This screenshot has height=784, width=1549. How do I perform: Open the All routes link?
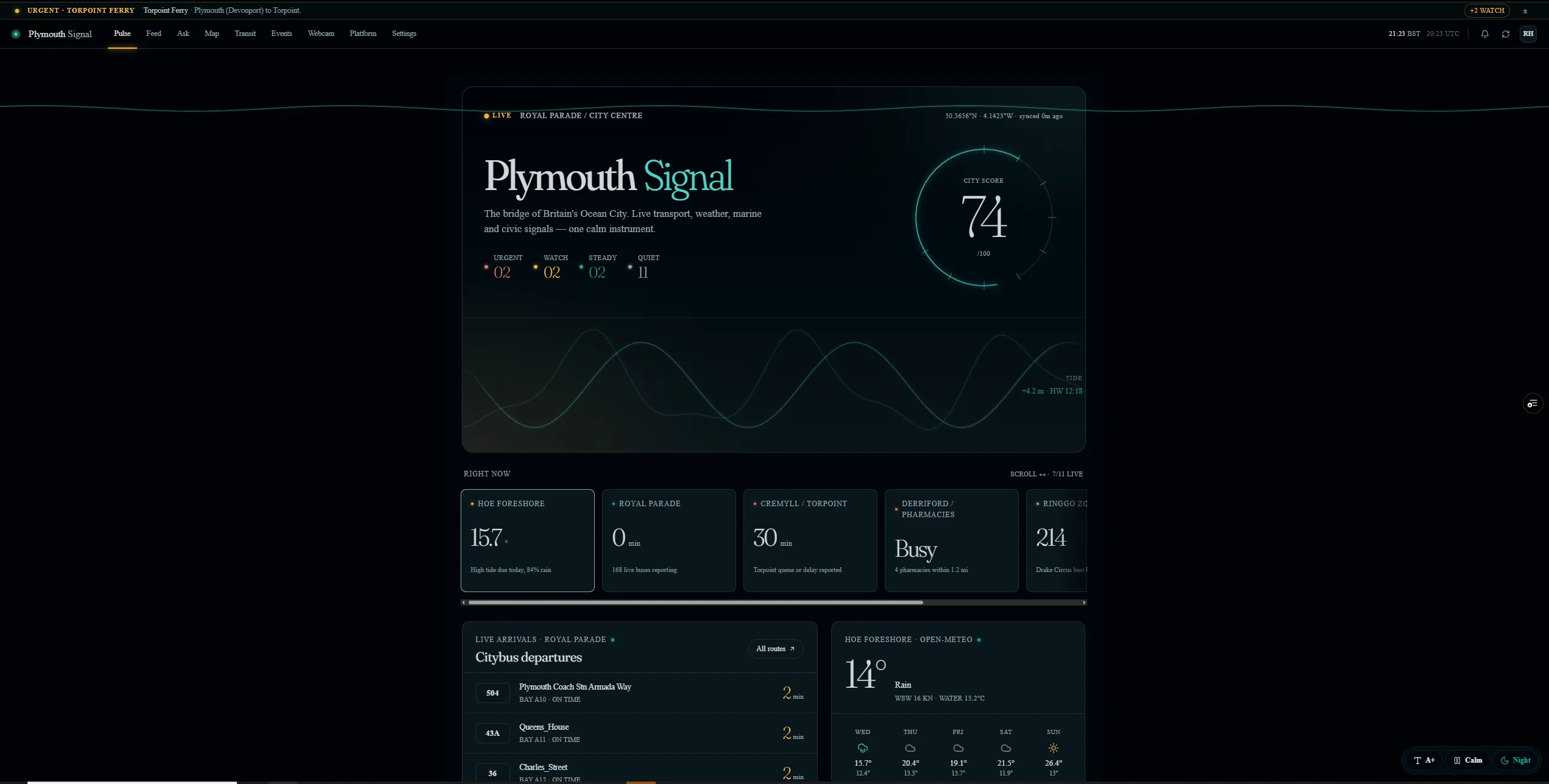(x=775, y=649)
